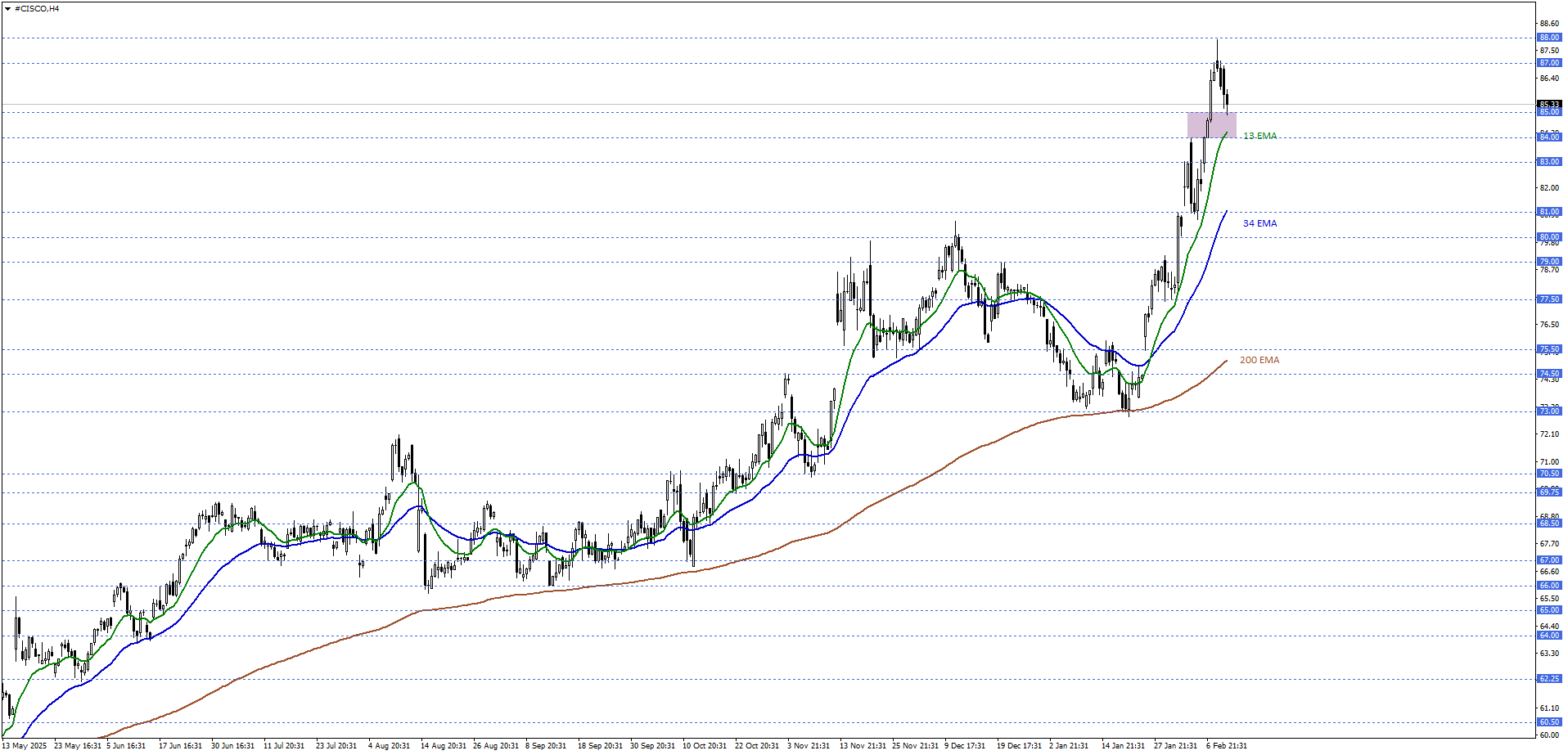Click the 60.50 level price tag
This screenshot has height=755, width=1568.
click(1549, 722)
